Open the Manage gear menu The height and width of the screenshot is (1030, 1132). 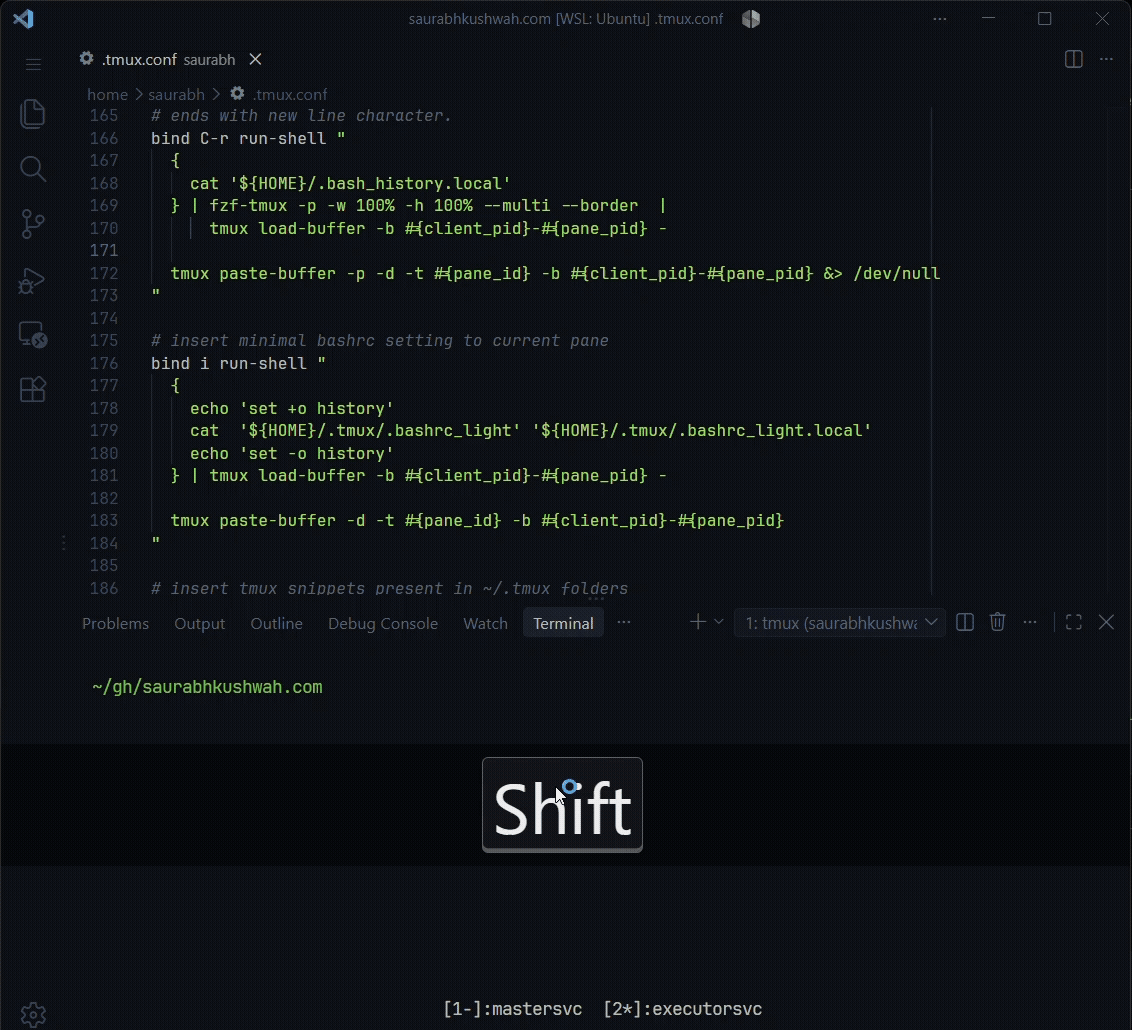[x=33, y=1015]
